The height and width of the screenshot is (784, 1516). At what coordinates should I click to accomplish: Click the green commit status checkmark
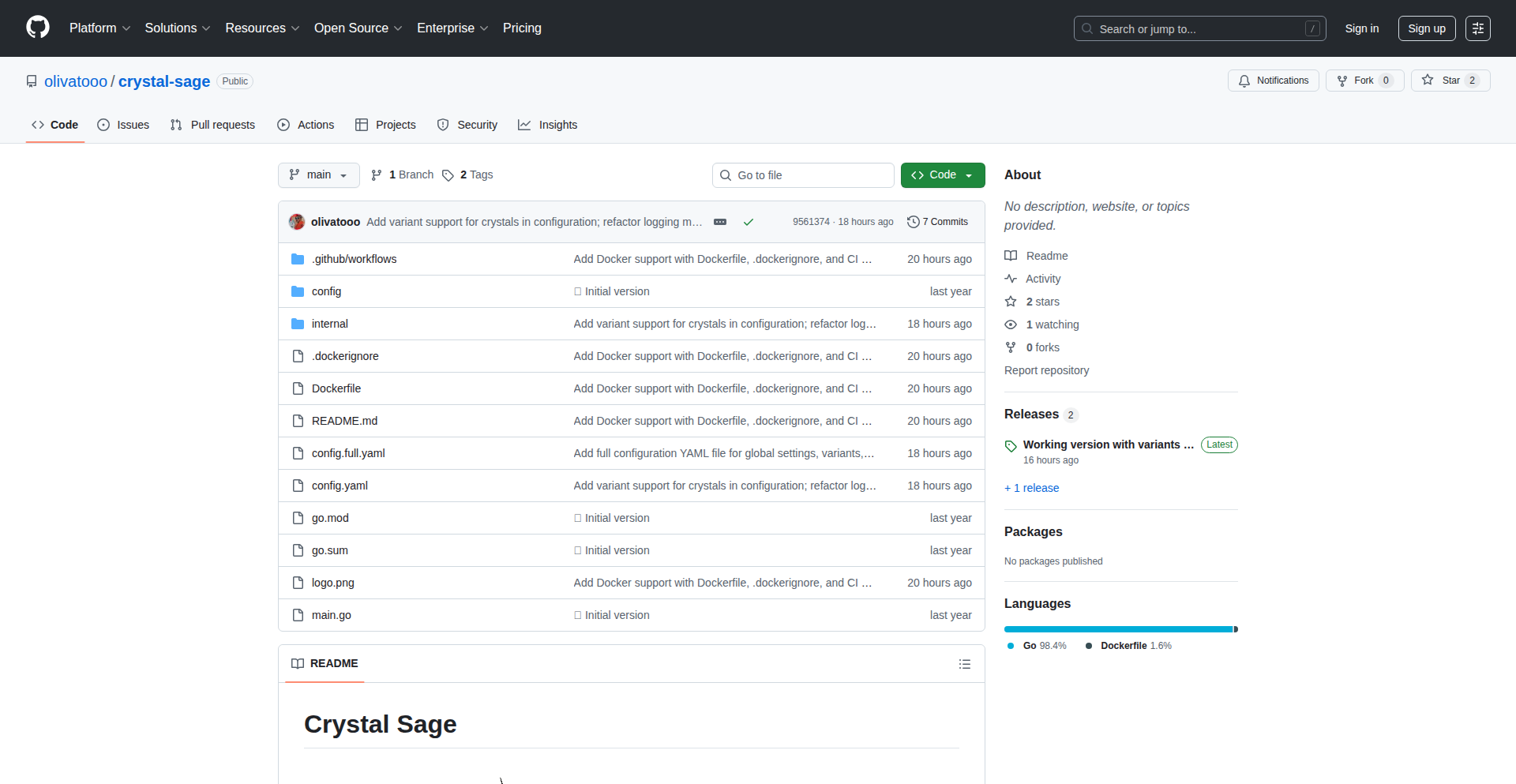pyautogui.click(x=748, y=222)
